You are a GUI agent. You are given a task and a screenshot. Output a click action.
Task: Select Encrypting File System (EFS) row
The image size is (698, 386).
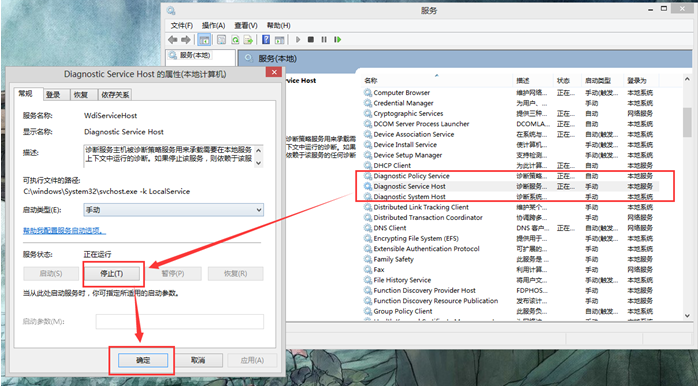pyautogui.click(x=511, y=238)
